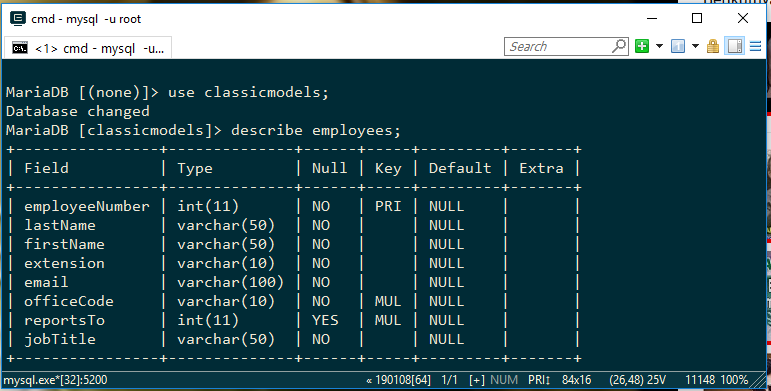The height and width of the screenshot is (391, 771).
Task: Click the 'lastName' field name
Action: (60, 225)
